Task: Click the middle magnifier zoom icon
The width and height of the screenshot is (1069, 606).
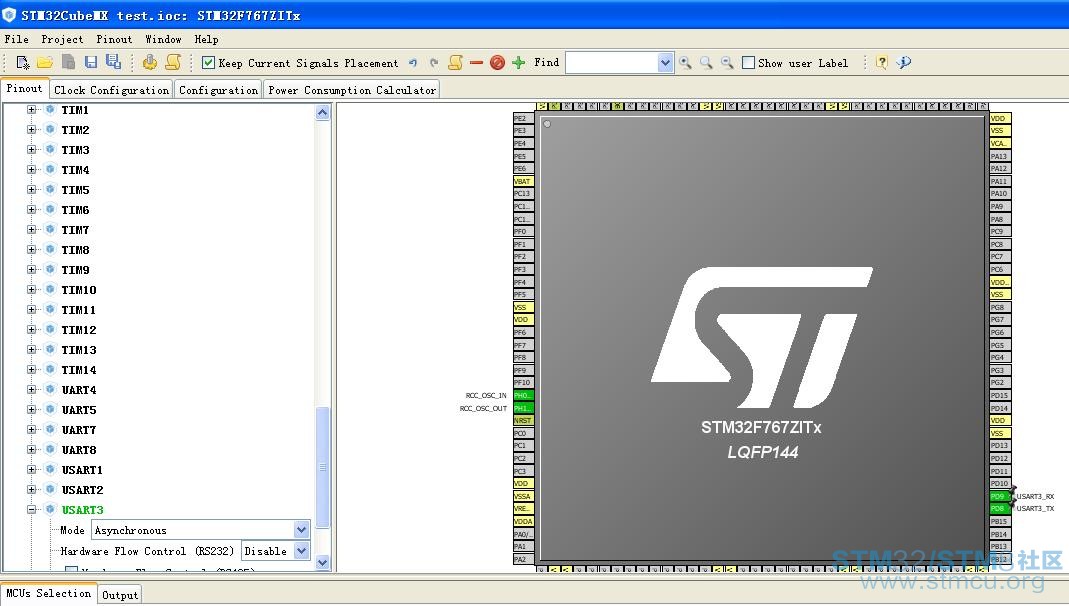Action: coord(706,63)
